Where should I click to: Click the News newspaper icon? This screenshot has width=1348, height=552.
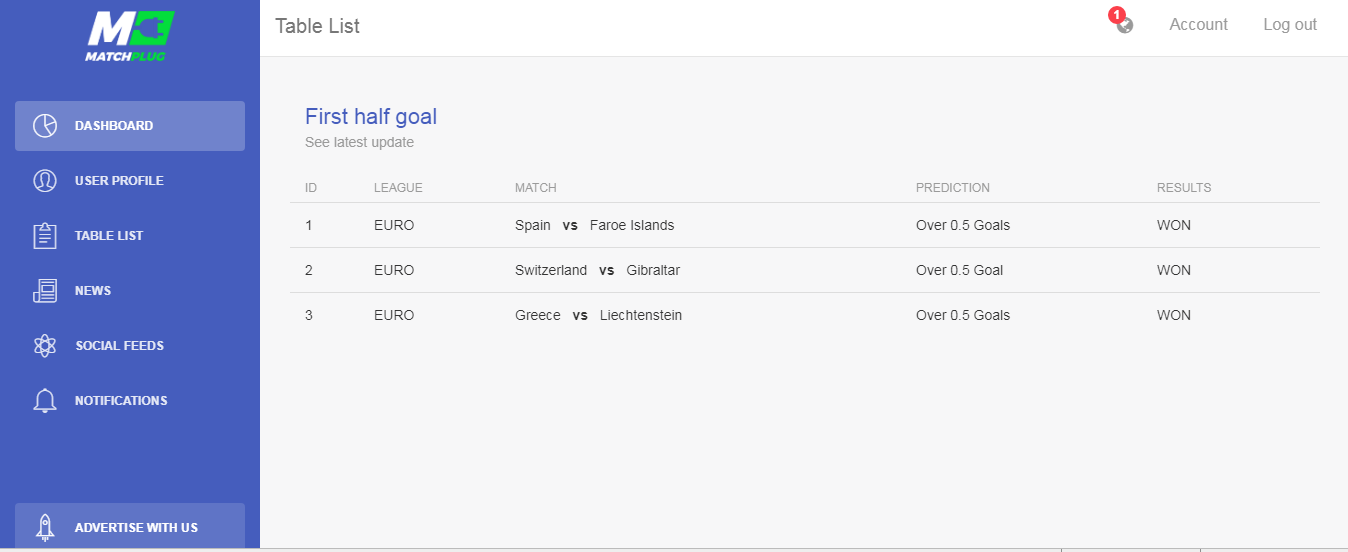pyautogui.click(x=45, y=291)
